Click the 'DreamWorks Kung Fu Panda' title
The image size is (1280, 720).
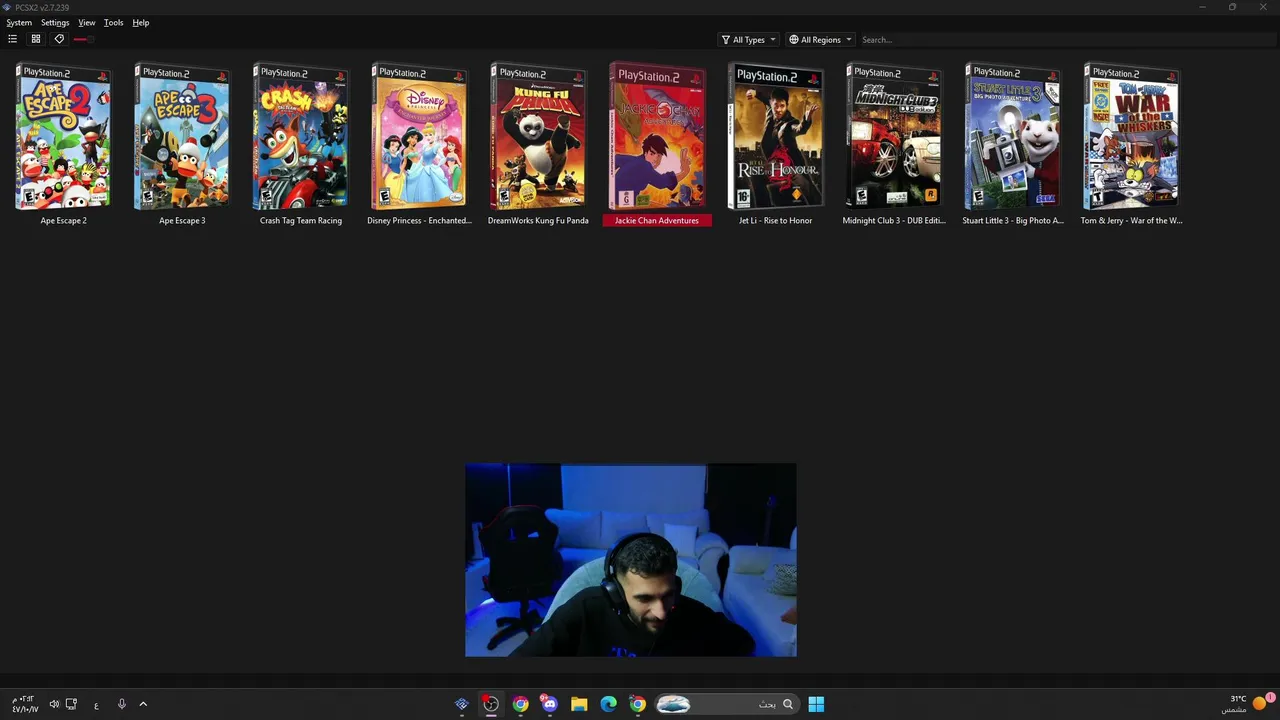[x=538, y=220]
